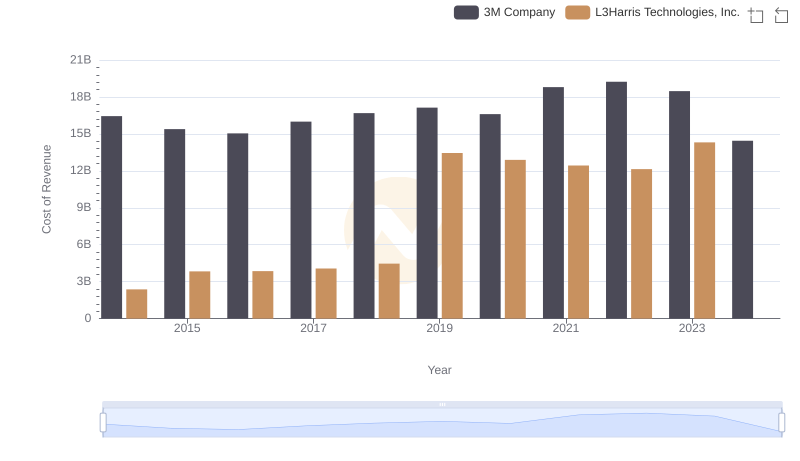The image size is (800, 461).
Task: Click the tallest 3M bar for 2022
Action: click(616, 200)
